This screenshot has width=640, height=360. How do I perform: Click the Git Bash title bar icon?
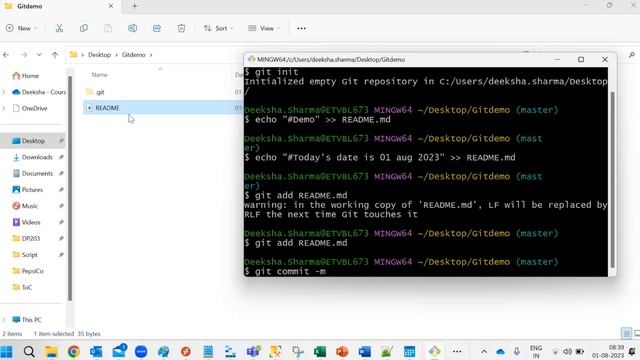click(x=251, y=59)
